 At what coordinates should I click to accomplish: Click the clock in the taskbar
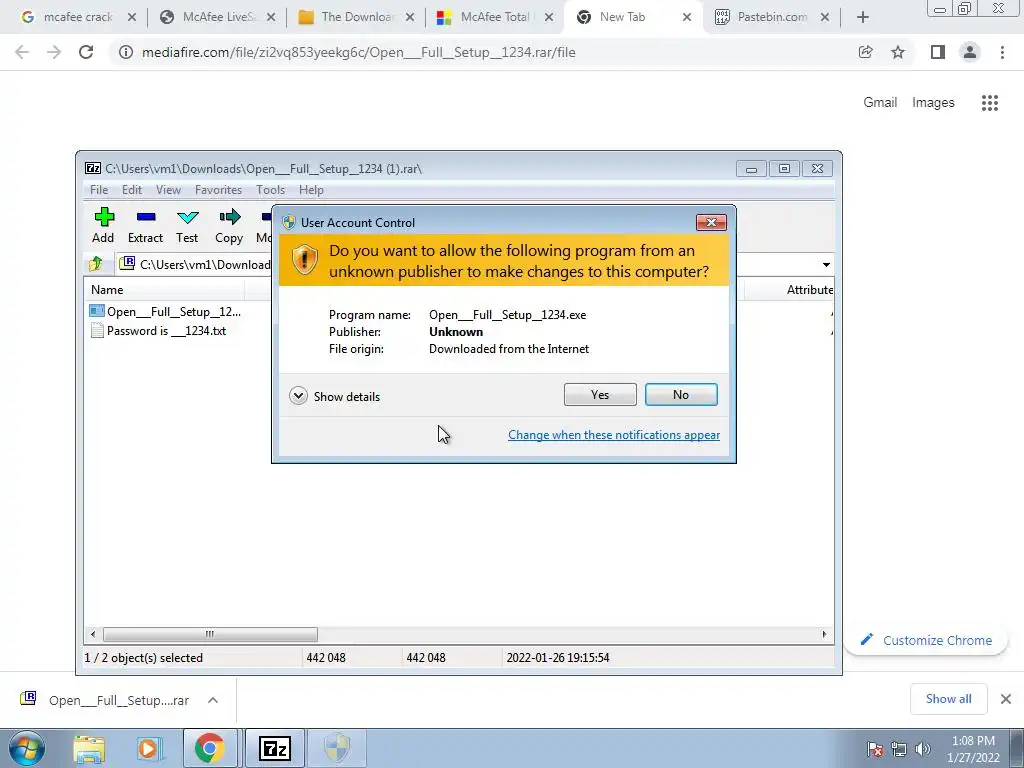[x=973, y=749]
